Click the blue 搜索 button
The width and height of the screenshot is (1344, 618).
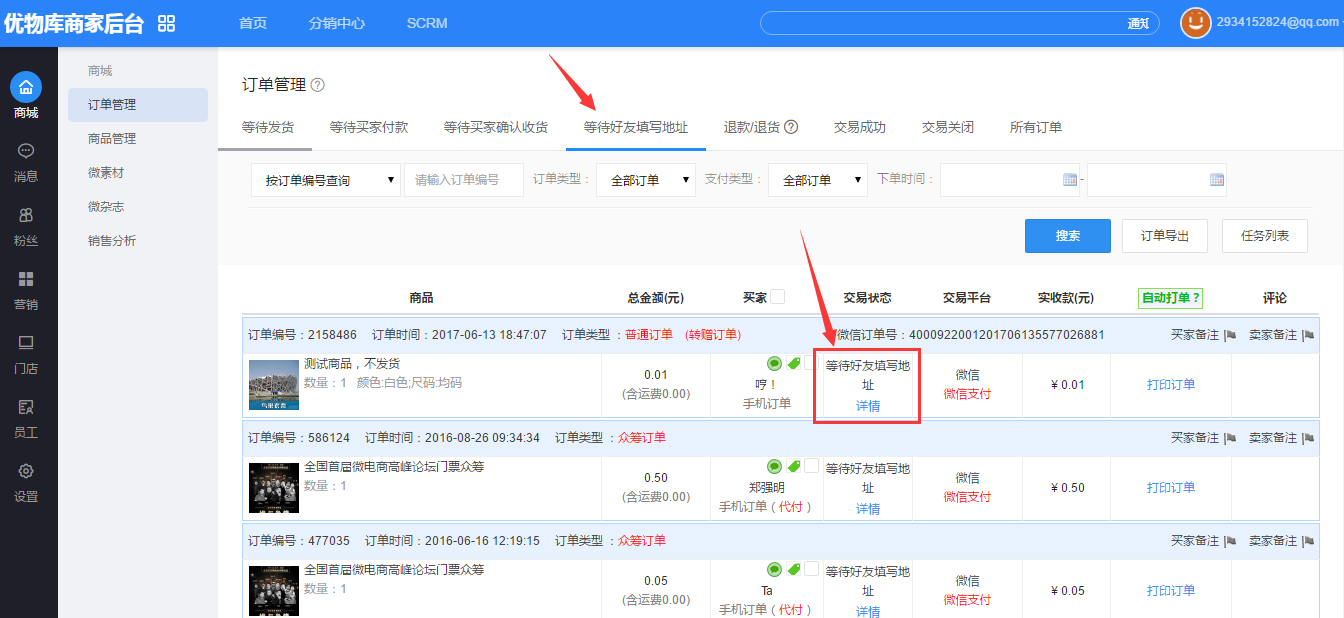click(1067, 236)
